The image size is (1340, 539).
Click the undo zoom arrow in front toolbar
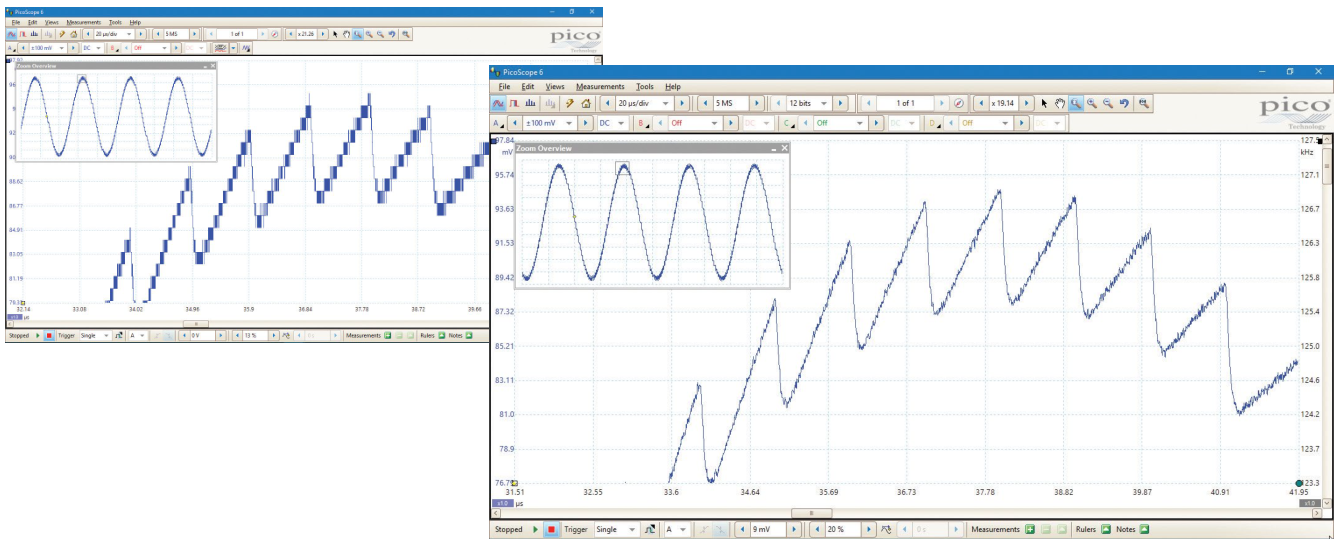(x=1125, y=103)
